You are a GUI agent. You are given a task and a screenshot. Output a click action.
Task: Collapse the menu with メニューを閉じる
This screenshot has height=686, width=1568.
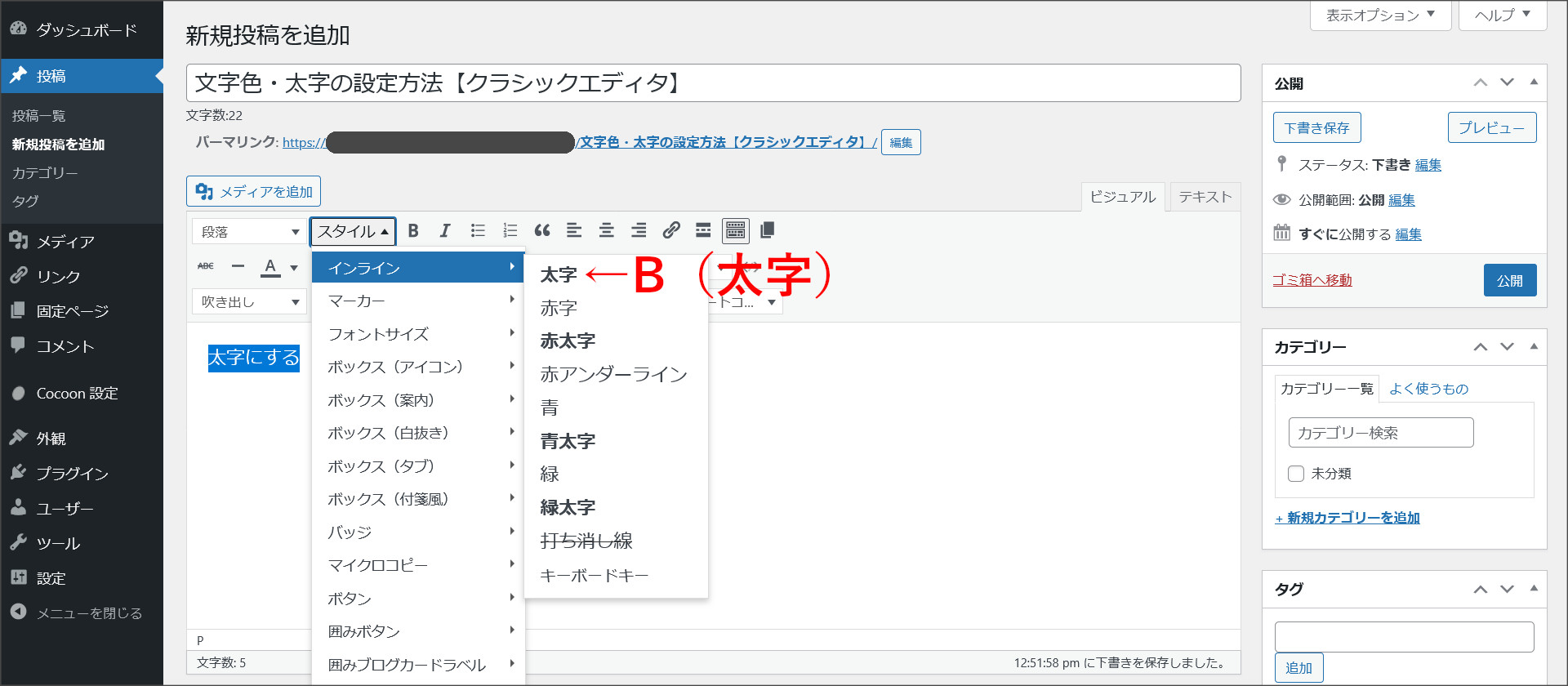(82, 612)
